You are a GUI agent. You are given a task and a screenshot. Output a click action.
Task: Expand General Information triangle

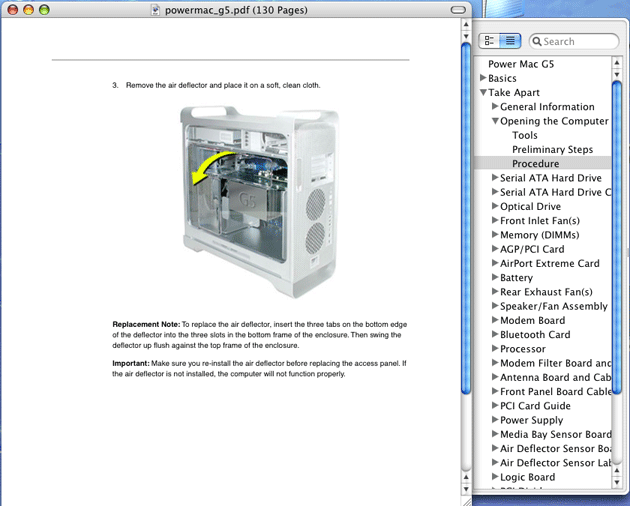(495, 106)
